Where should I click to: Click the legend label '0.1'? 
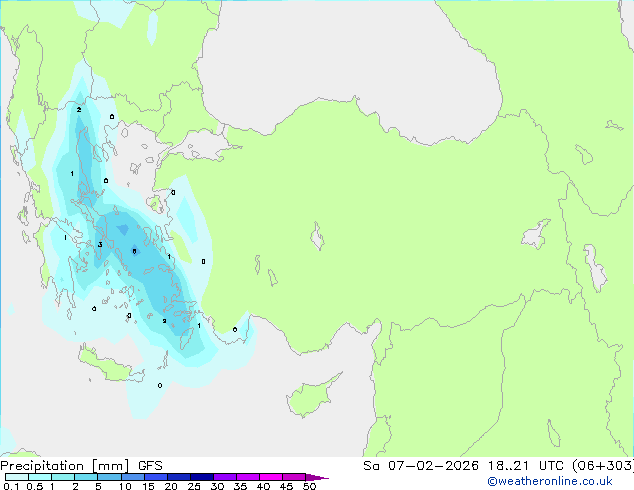tap(11, 486)
